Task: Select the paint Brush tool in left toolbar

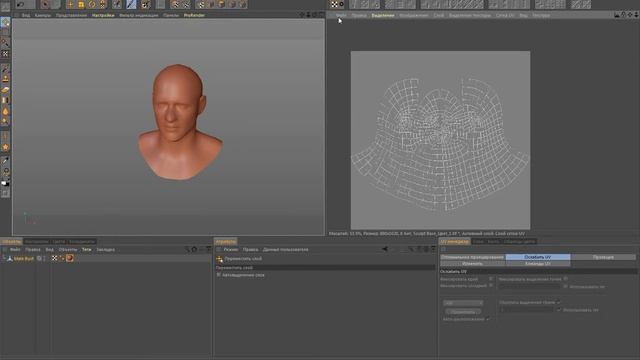Action: point(5,69)
